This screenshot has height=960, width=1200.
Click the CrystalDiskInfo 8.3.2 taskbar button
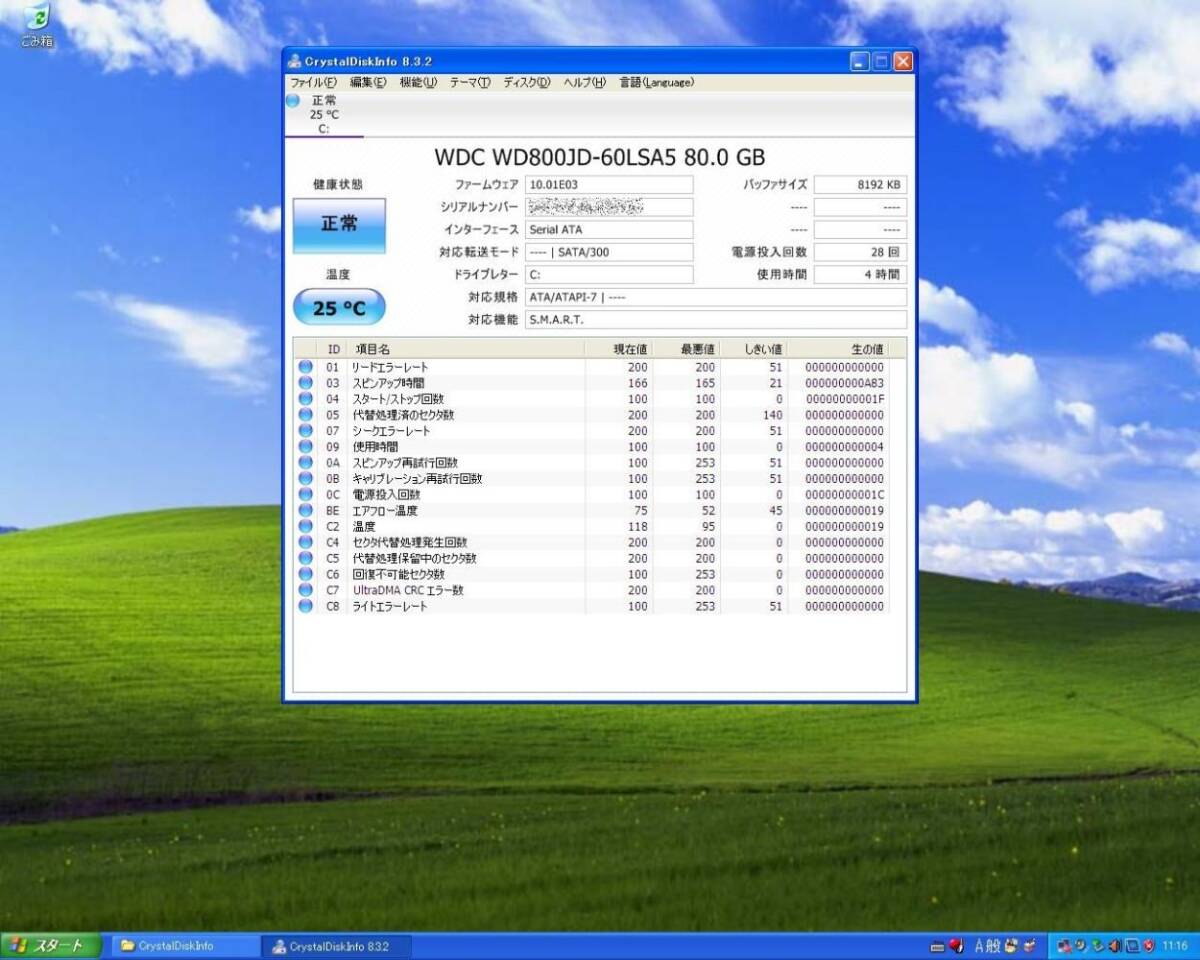click(x=337, y=945)
